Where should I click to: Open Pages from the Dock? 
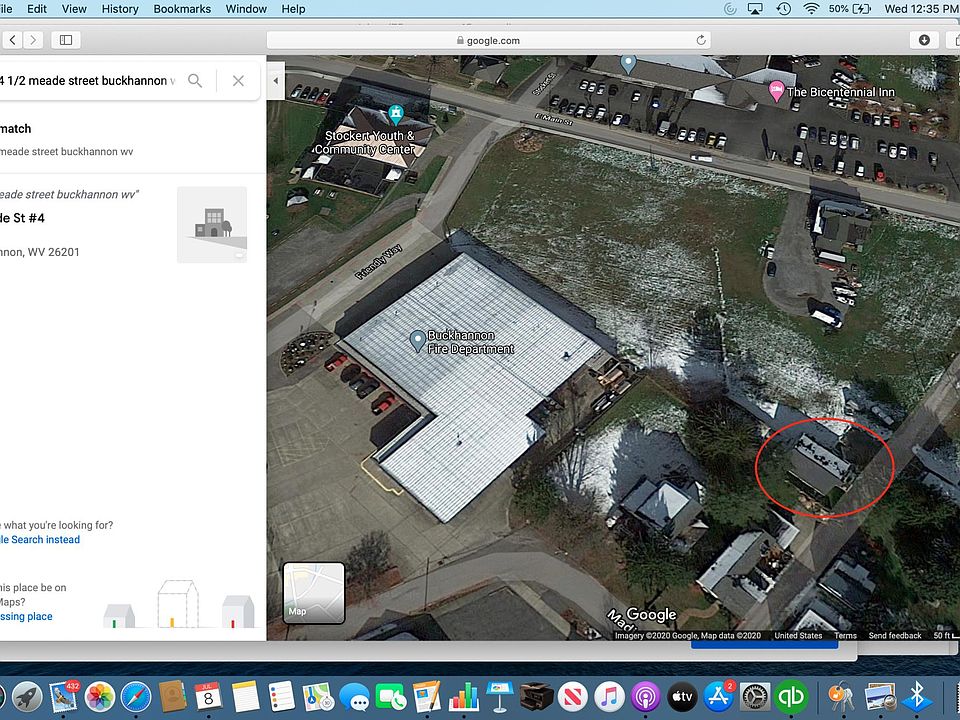(427, 697)
